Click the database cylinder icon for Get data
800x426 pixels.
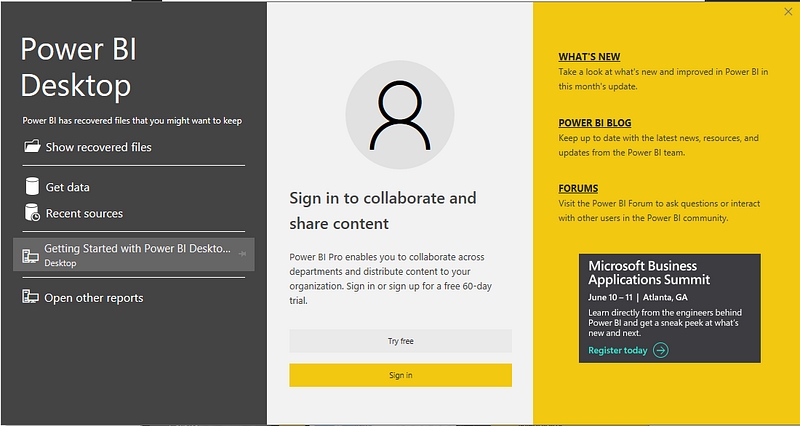32,186
